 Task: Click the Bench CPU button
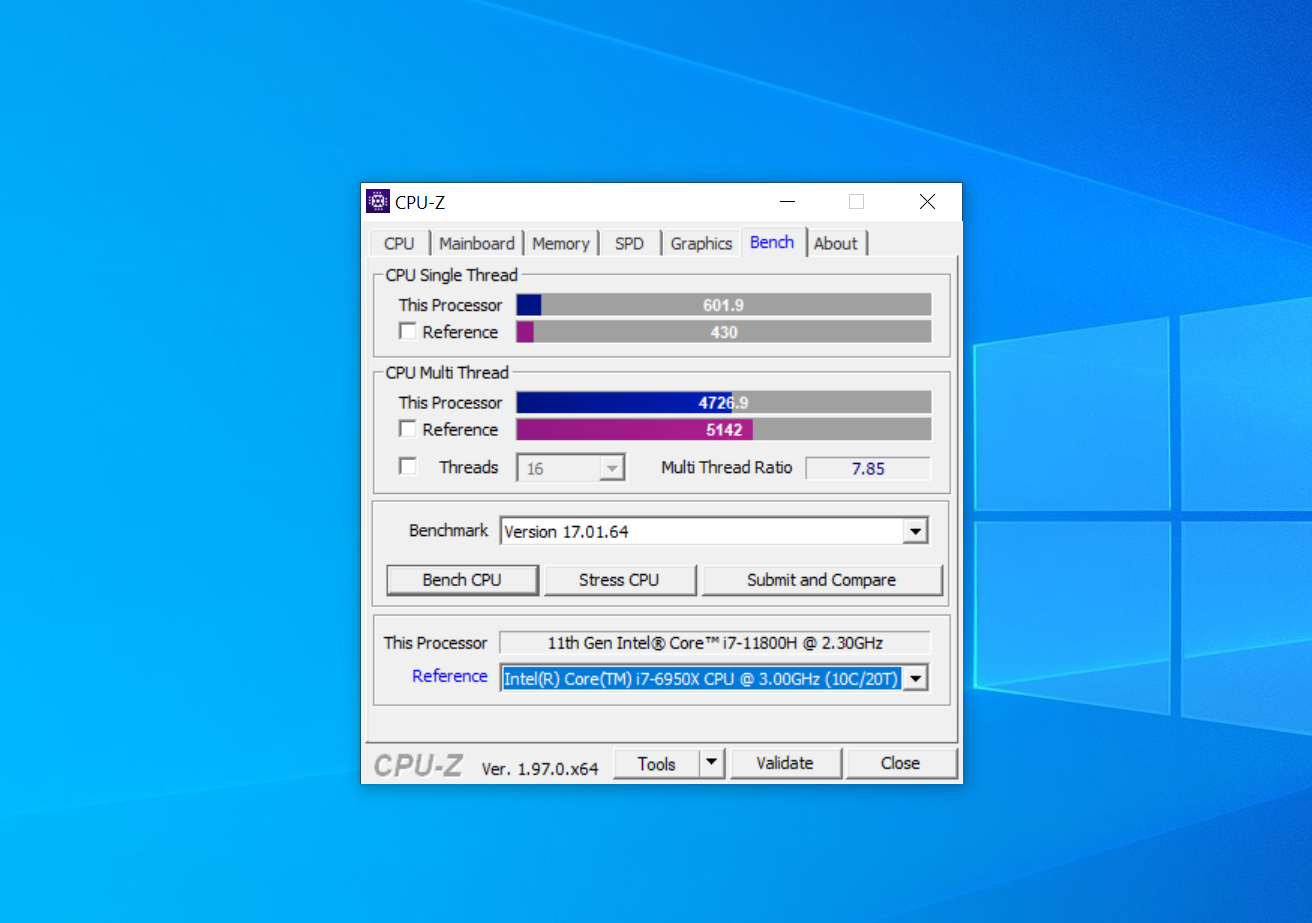point(462,580)
